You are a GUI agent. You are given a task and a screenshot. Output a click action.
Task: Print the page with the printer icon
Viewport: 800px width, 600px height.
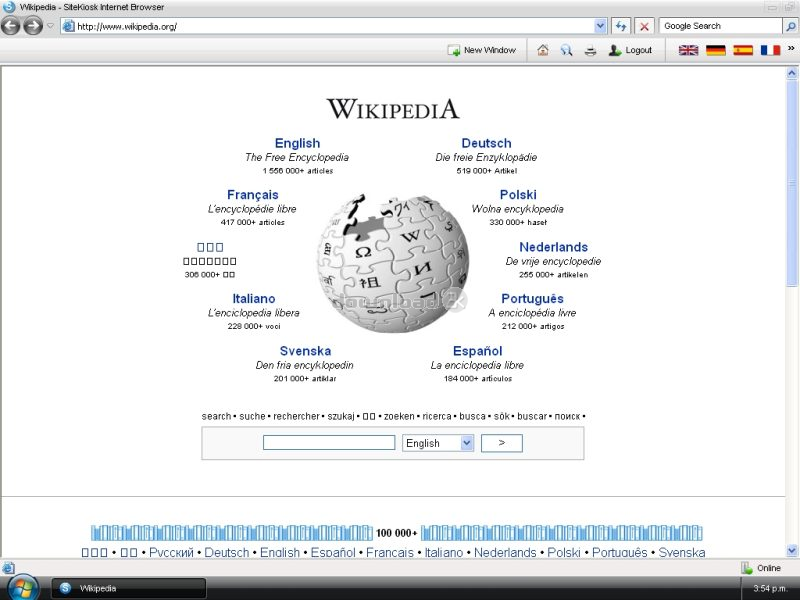point(590,51)
